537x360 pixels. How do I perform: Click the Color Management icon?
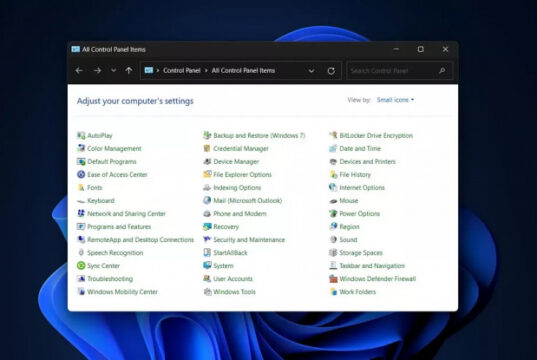coord(81,148)
